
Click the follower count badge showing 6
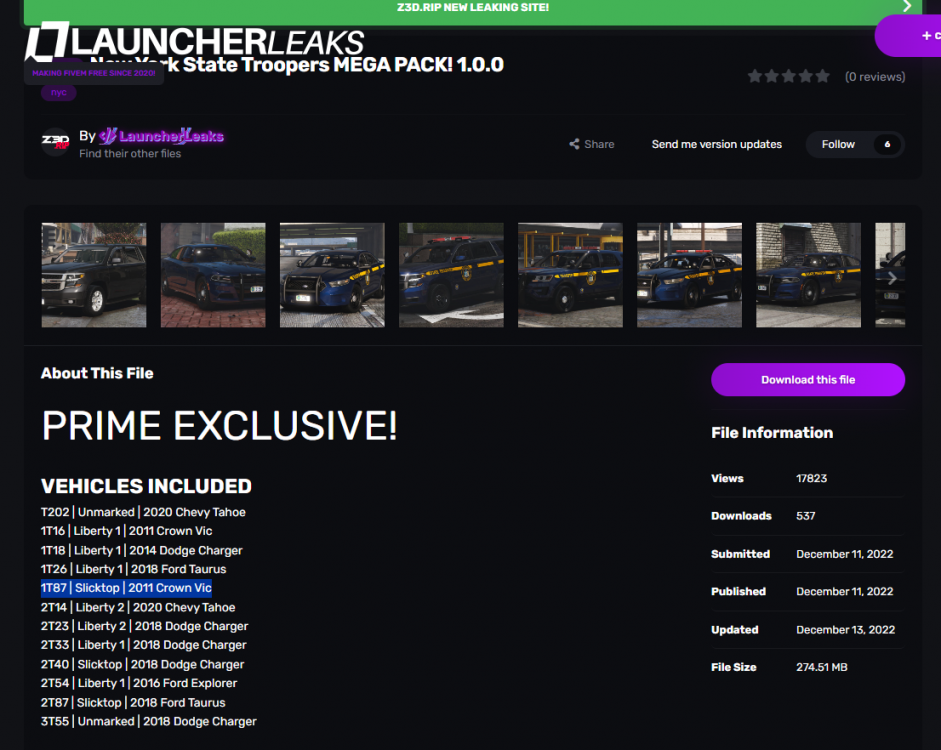[x=886, y=144]
